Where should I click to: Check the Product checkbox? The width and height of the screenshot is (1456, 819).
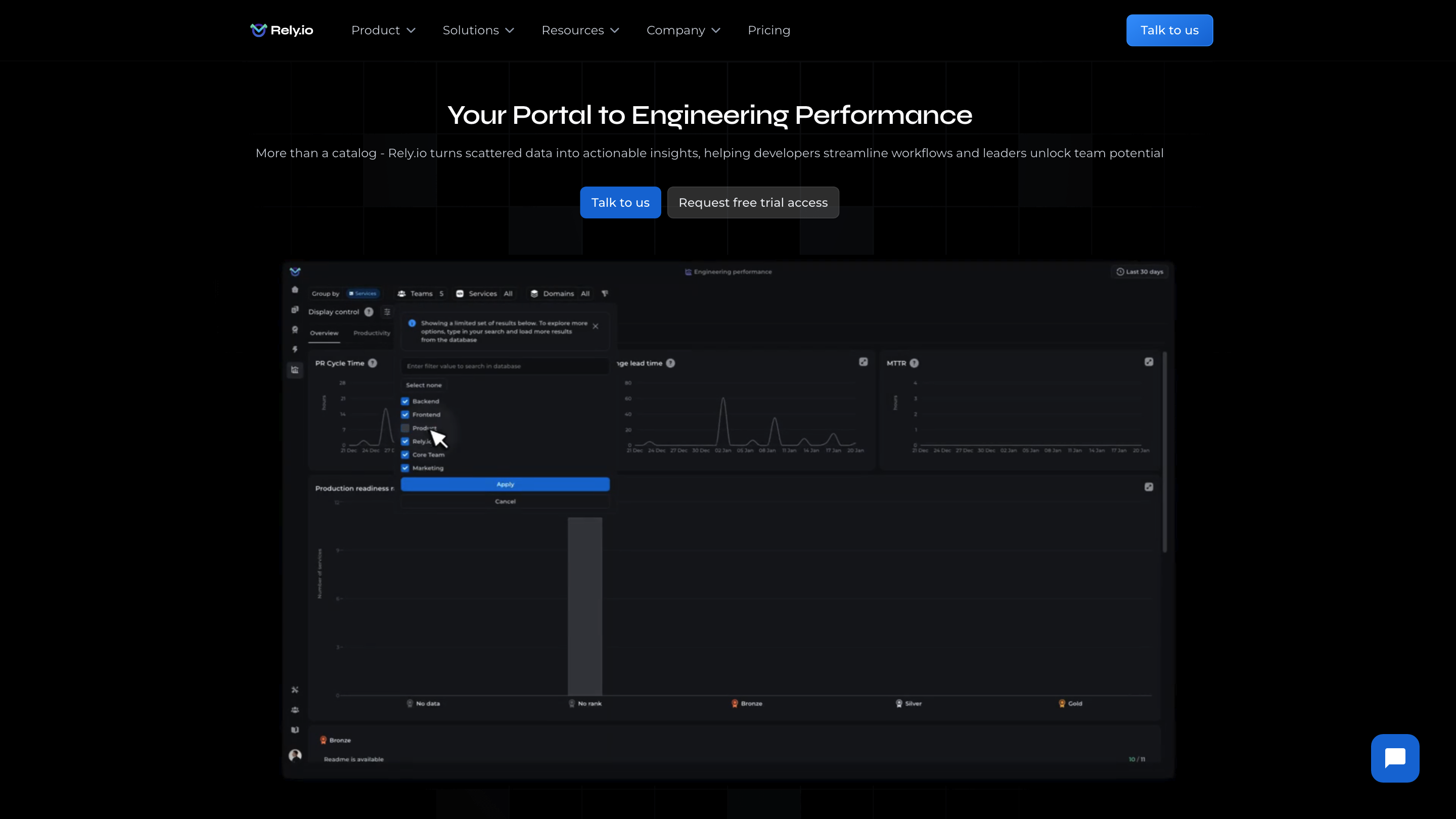(x=405, y=428)
